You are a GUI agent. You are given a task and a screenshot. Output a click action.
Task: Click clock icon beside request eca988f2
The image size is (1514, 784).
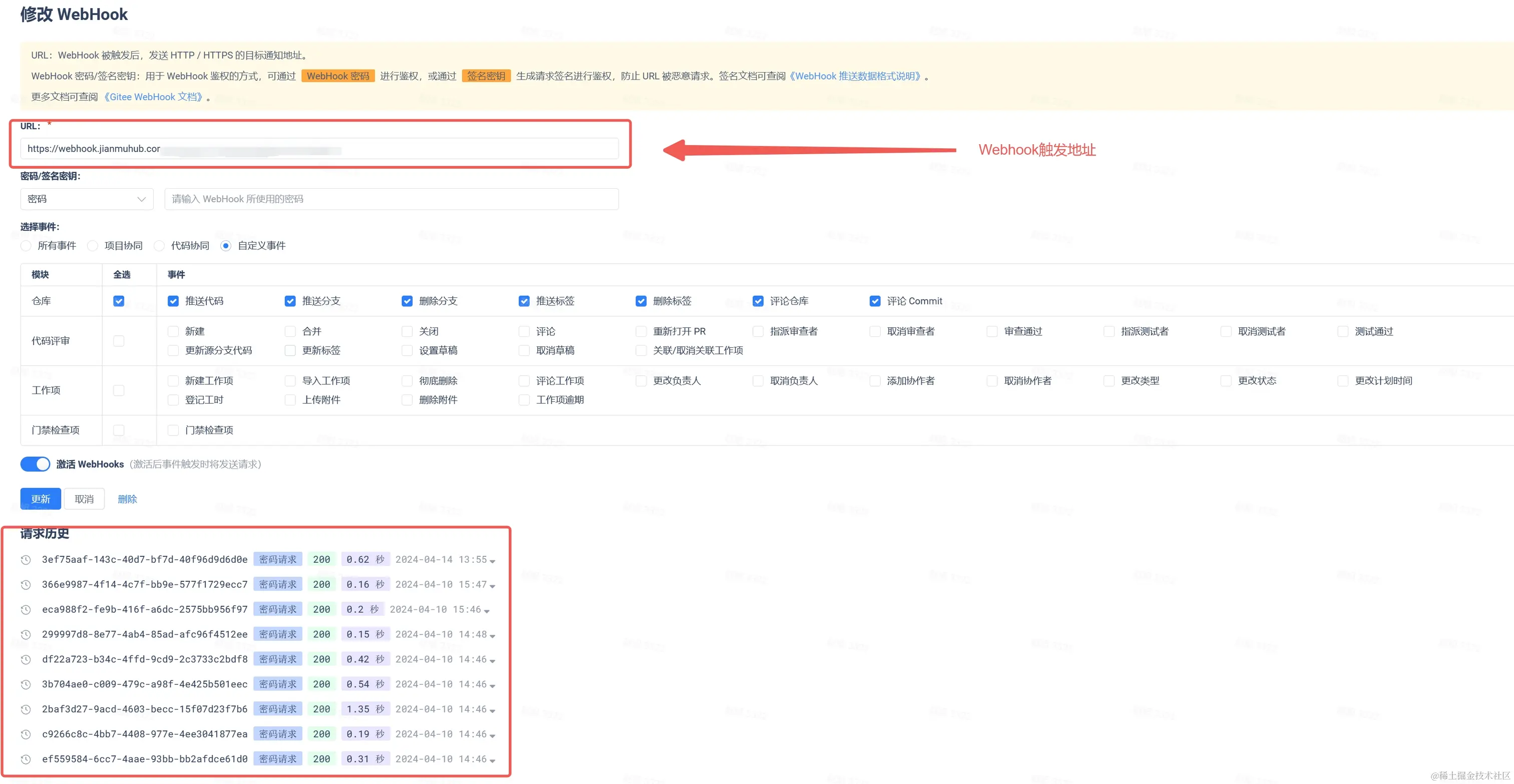coord(25,609)
